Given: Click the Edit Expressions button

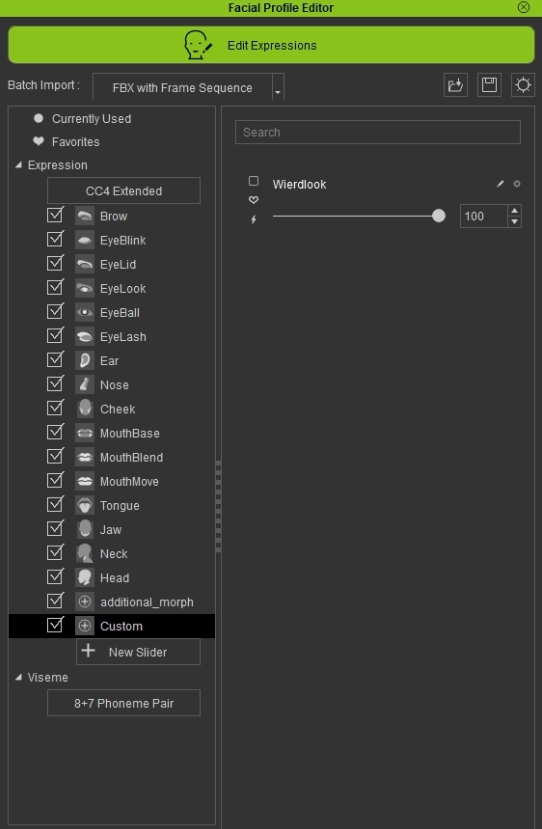Looking at the screenshot, I should (271, 45).
